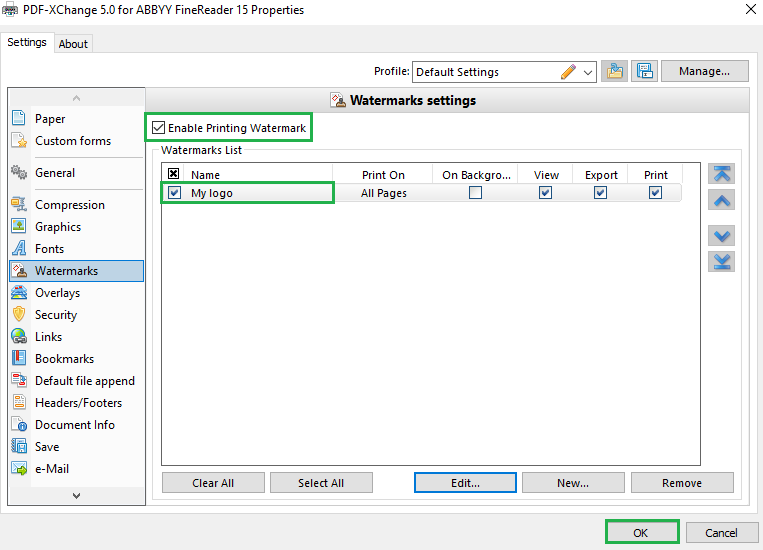Image resolution: width=763 pixels, height=550 pixels.
Task: Click the Bookmarks book icon
Action: [x=19, y=358]
